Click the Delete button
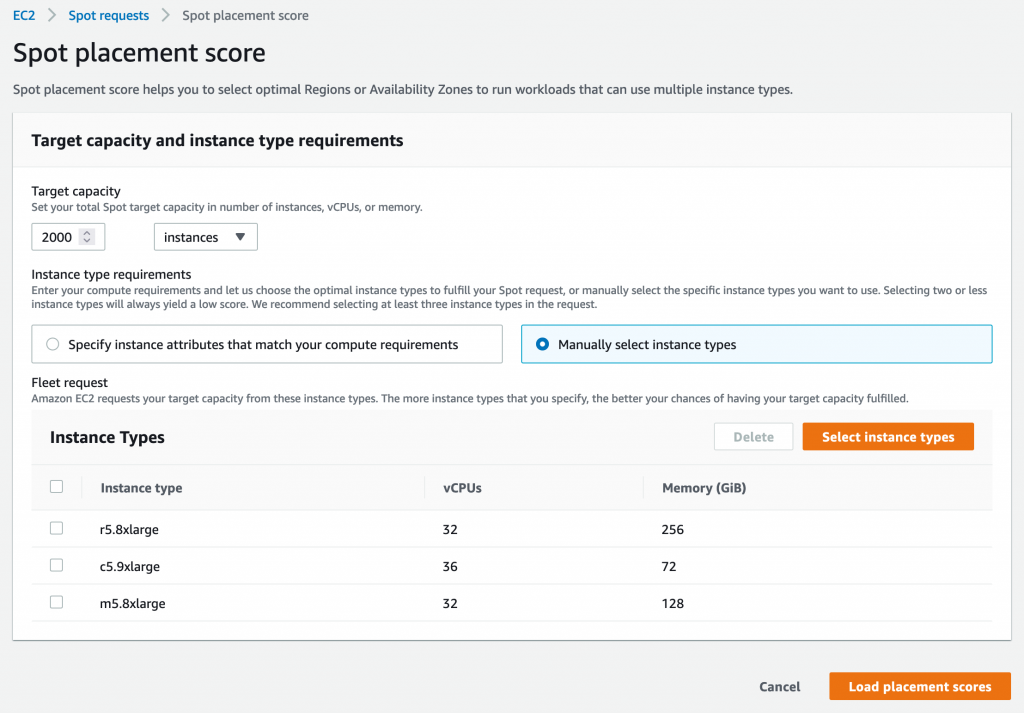1024x713 pixels. (x=753, y=436)
